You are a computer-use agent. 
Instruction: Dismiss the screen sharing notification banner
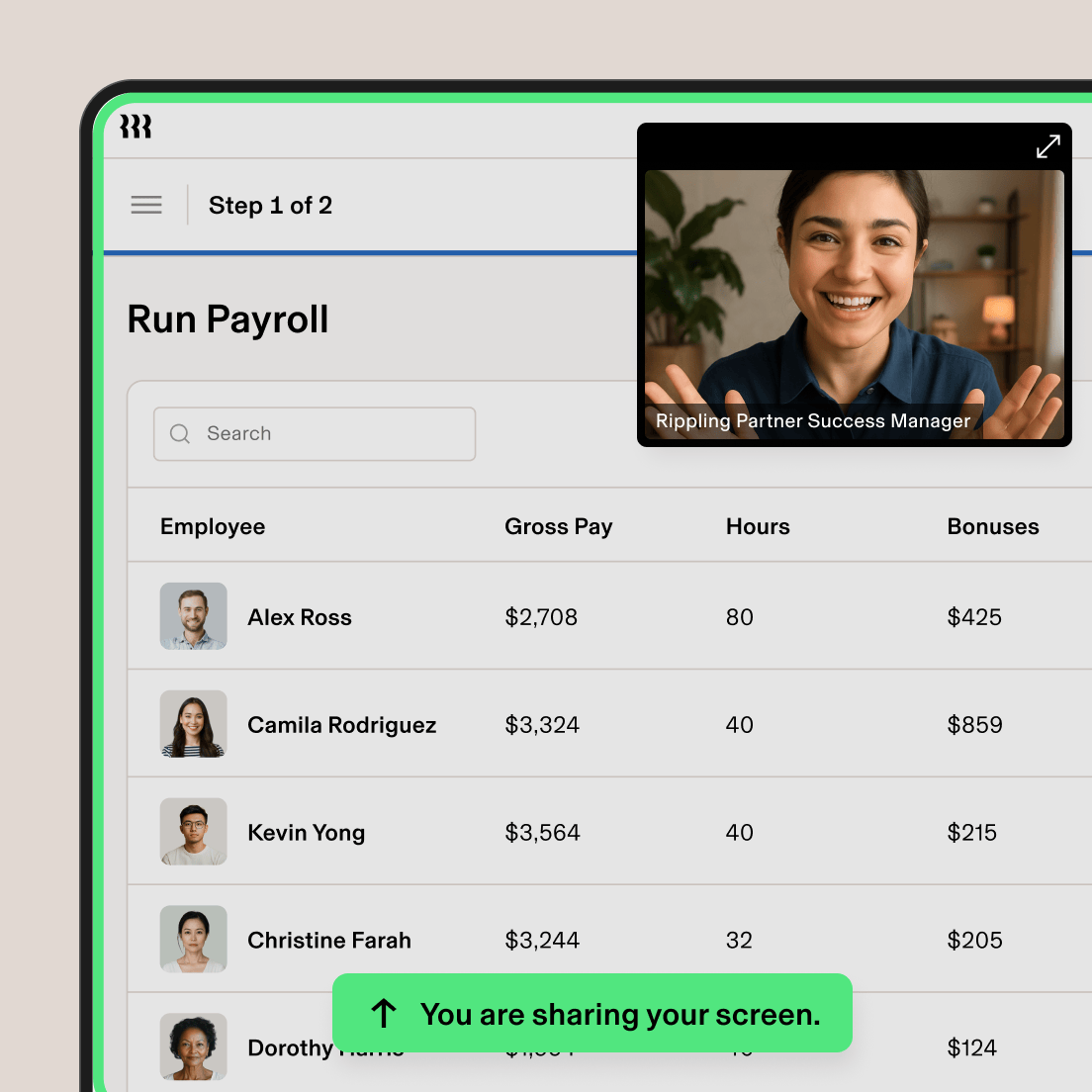click(591, 1013)
